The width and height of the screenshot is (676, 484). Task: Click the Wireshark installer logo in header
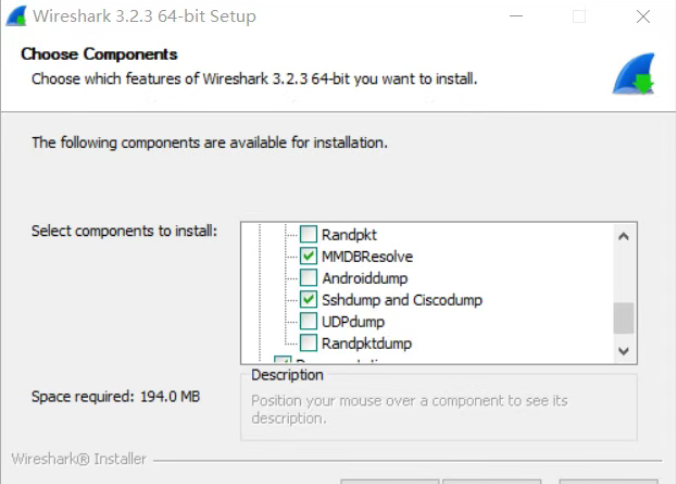pyautogui.click(x=634, y=73)
